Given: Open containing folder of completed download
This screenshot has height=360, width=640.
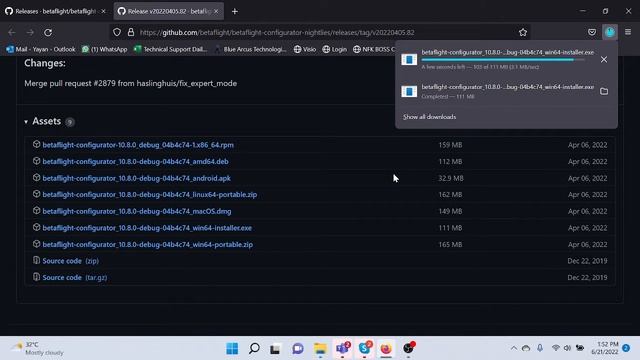Looking at the screenshot, I should pyautogui.click(x=604, y=91).
